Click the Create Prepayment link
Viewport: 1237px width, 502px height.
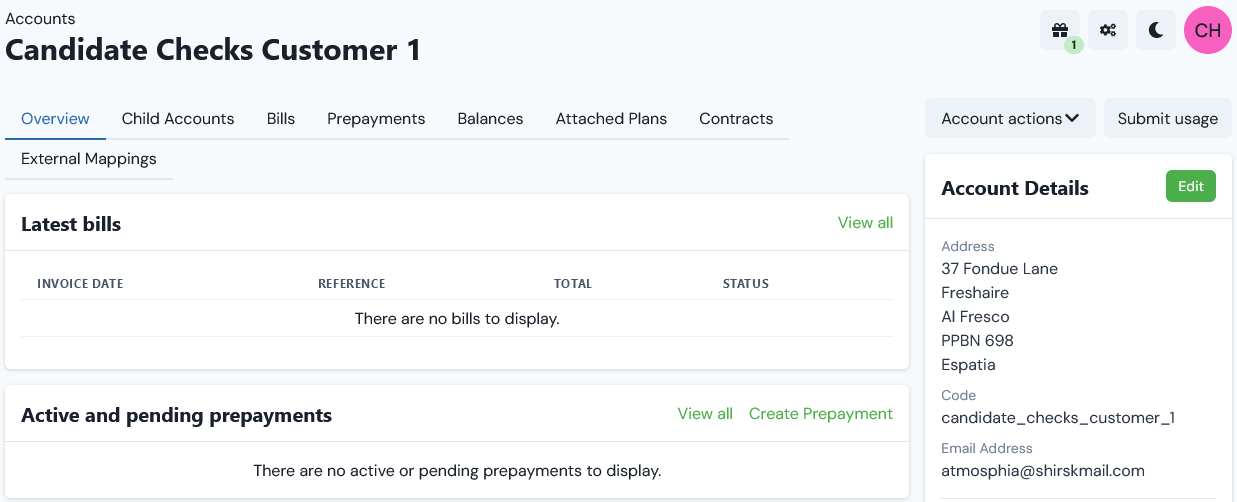(821, 413)
